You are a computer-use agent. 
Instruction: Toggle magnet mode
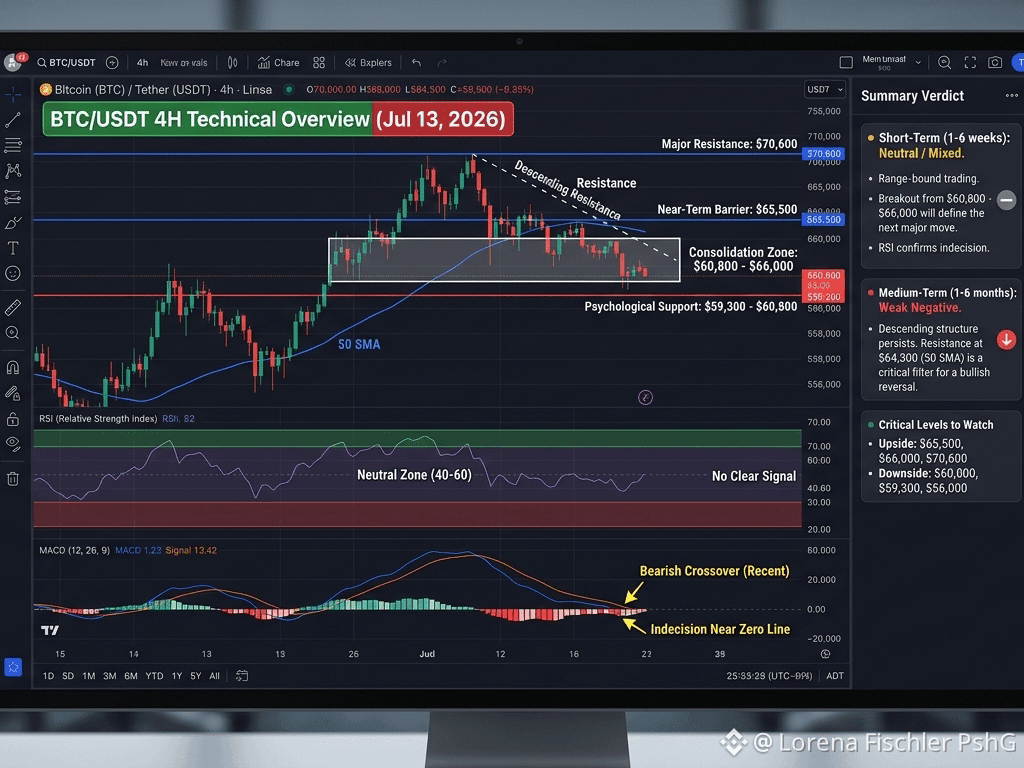tap(13, 368)
